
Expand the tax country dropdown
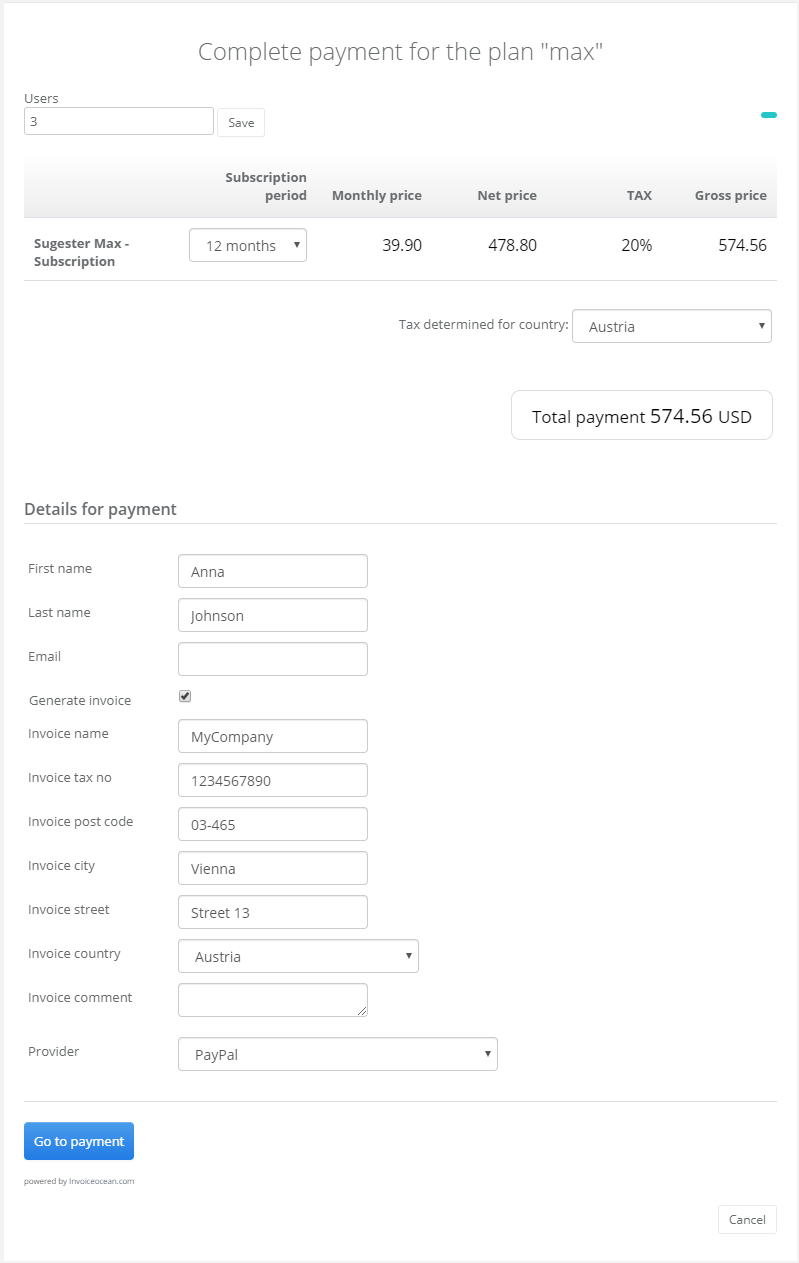click(671, 326)
